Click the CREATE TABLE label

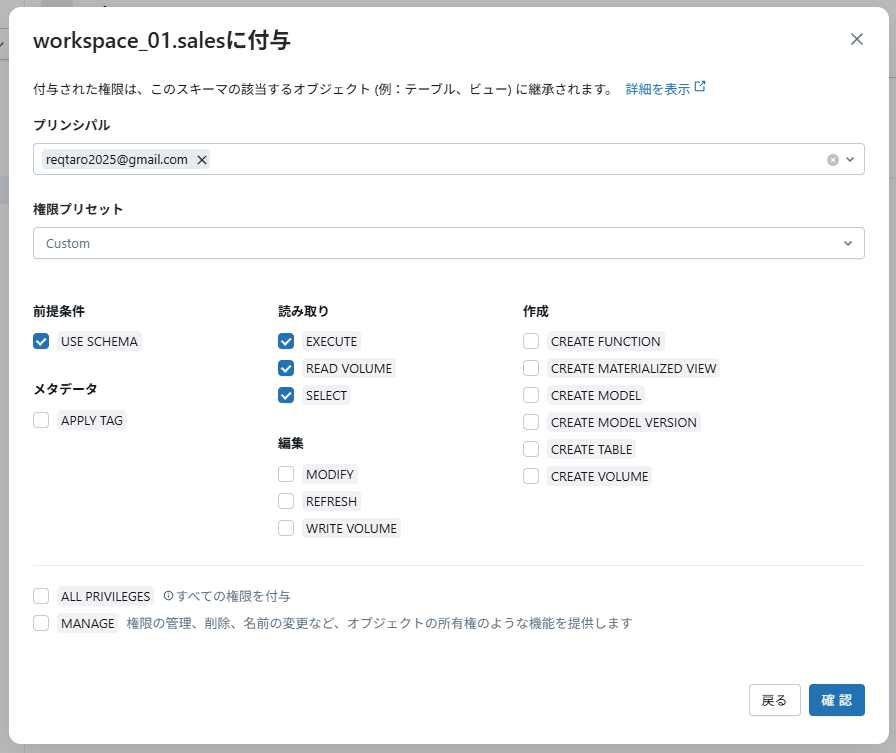pyautogui.click(x=591, y=449)
